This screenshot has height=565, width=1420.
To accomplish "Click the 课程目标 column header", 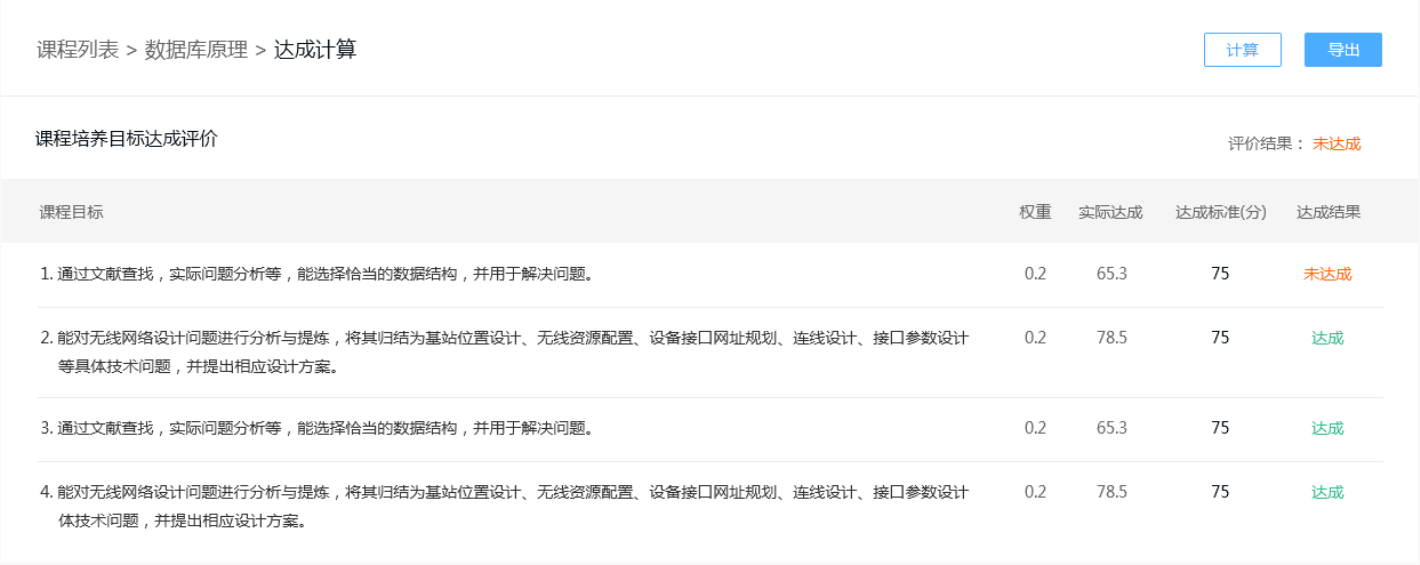I will tap(71, 212).
